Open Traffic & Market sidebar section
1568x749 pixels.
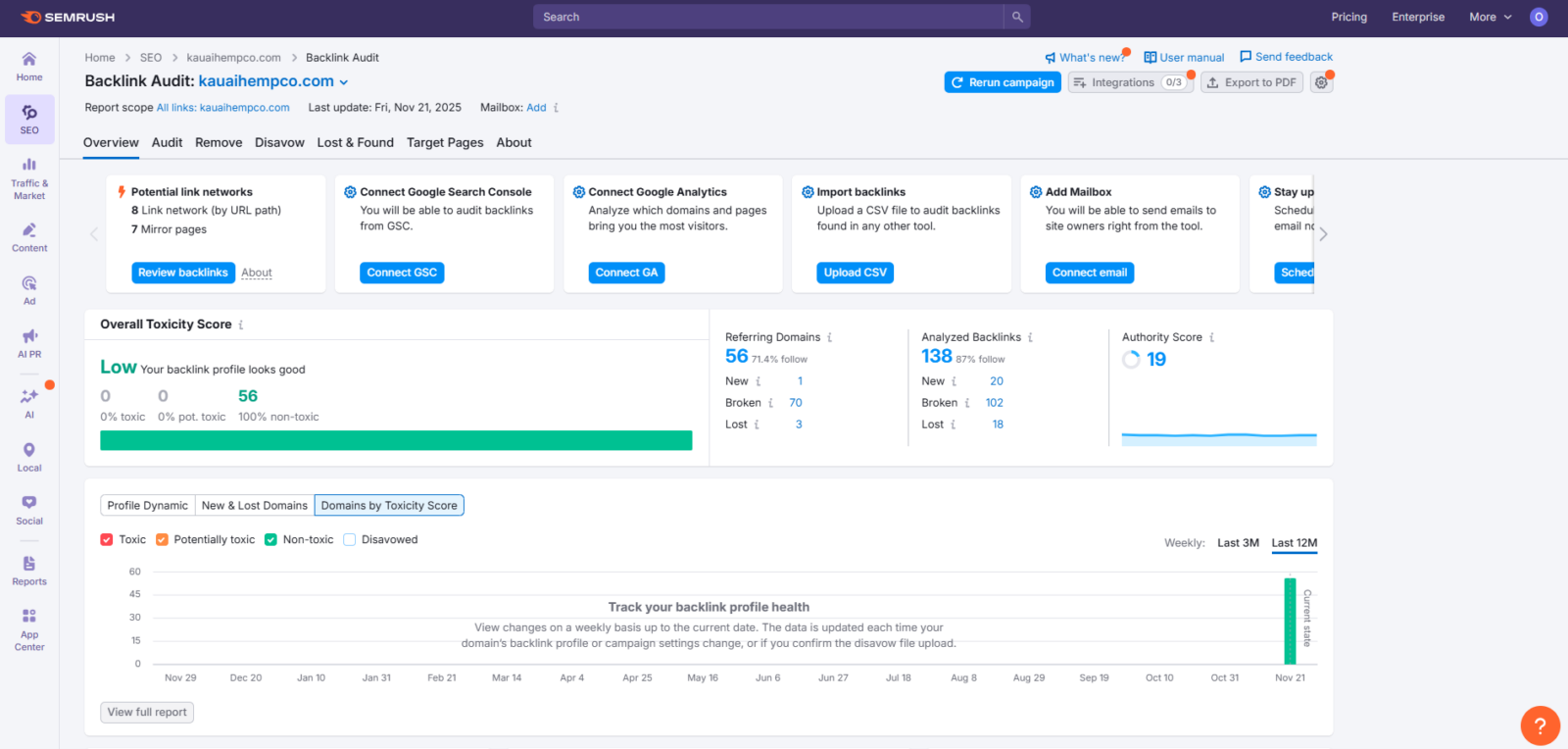coord(29,176)
